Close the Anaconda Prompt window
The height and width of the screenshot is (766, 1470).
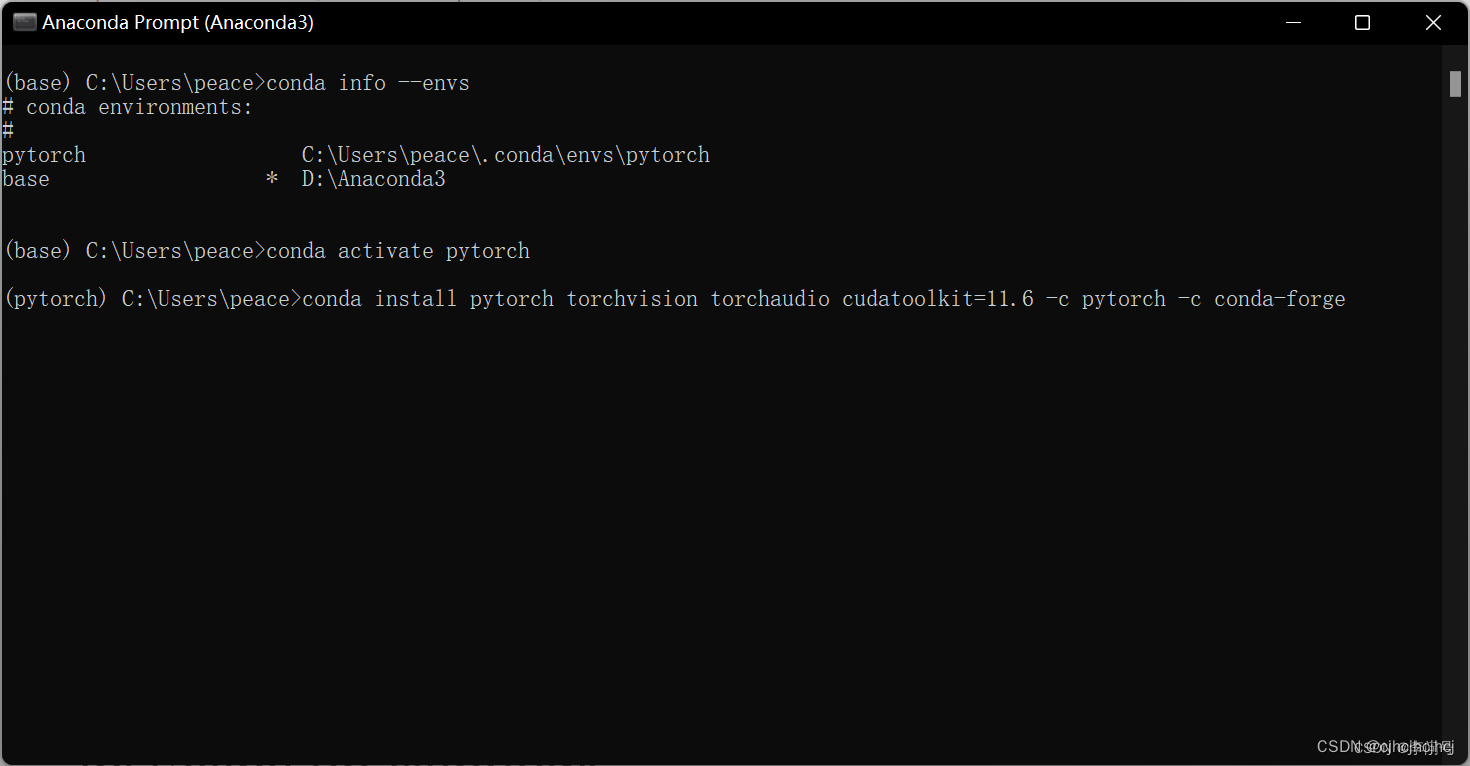point(1433,22)
